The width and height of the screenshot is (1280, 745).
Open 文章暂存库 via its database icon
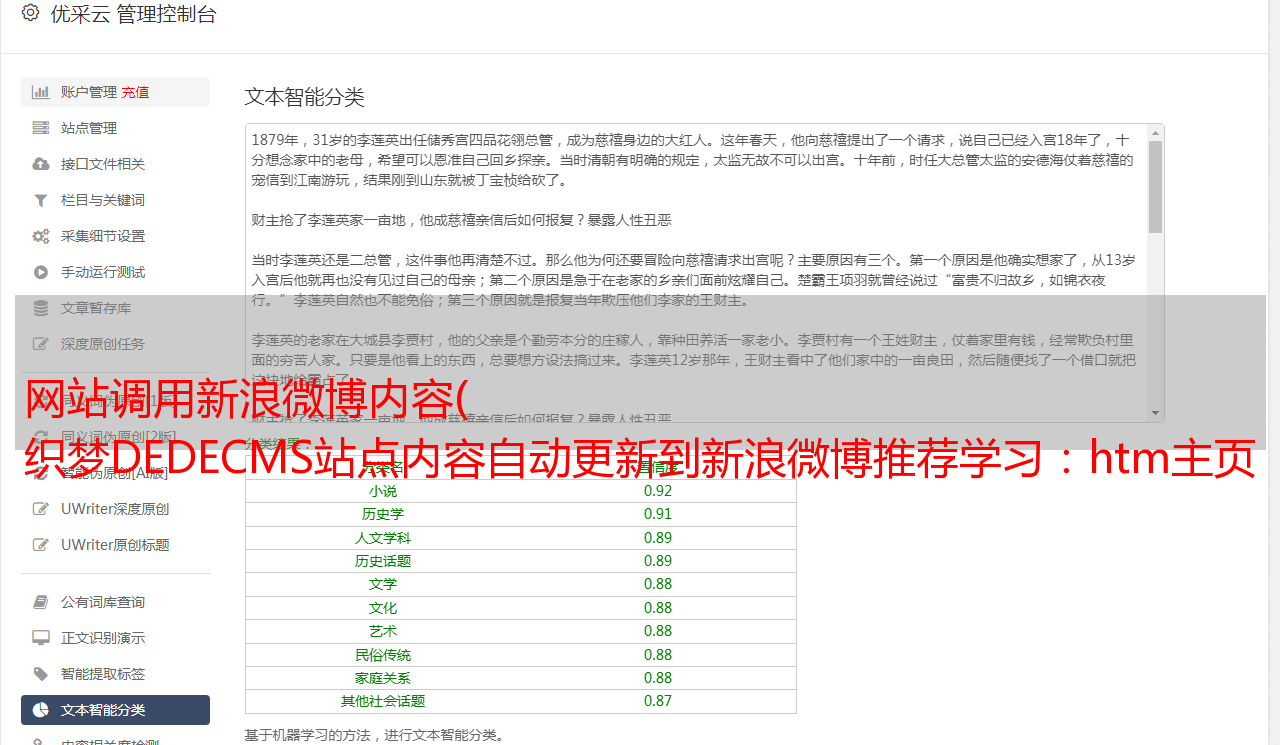[41, 308]
